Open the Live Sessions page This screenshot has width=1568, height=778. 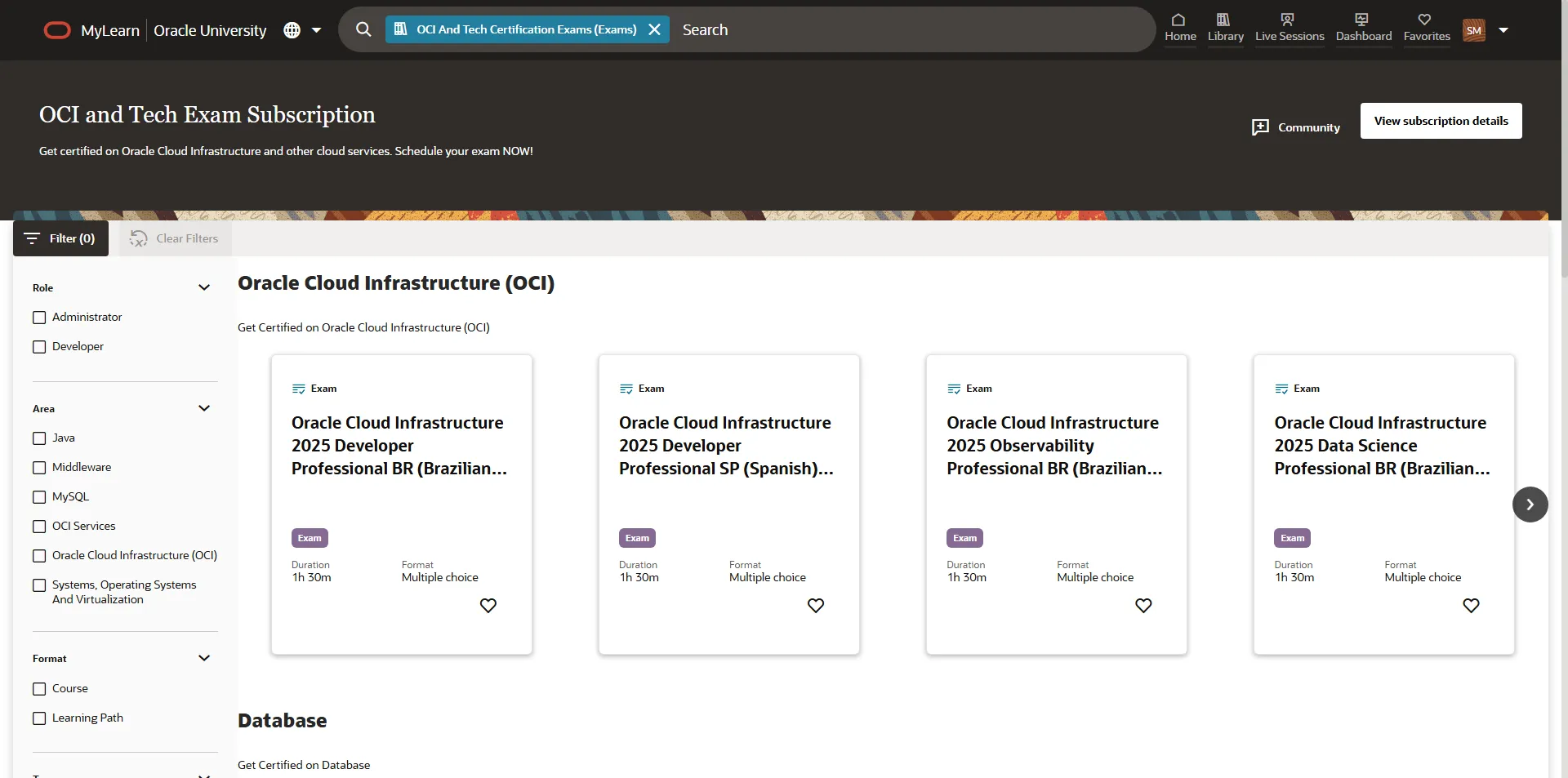click(1290, 28)
